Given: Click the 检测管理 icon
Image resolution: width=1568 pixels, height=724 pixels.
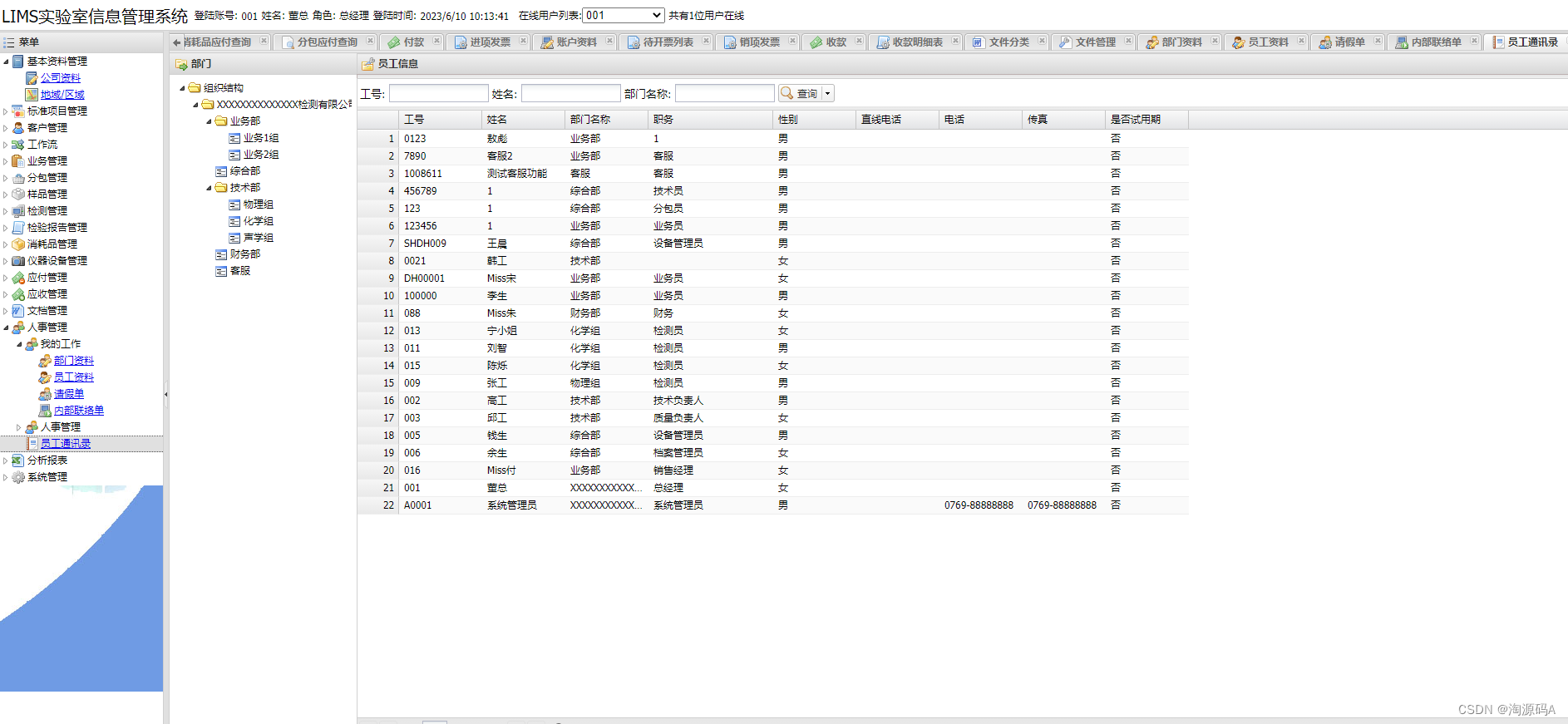Looking at the screenshot, I should [18, 211].
